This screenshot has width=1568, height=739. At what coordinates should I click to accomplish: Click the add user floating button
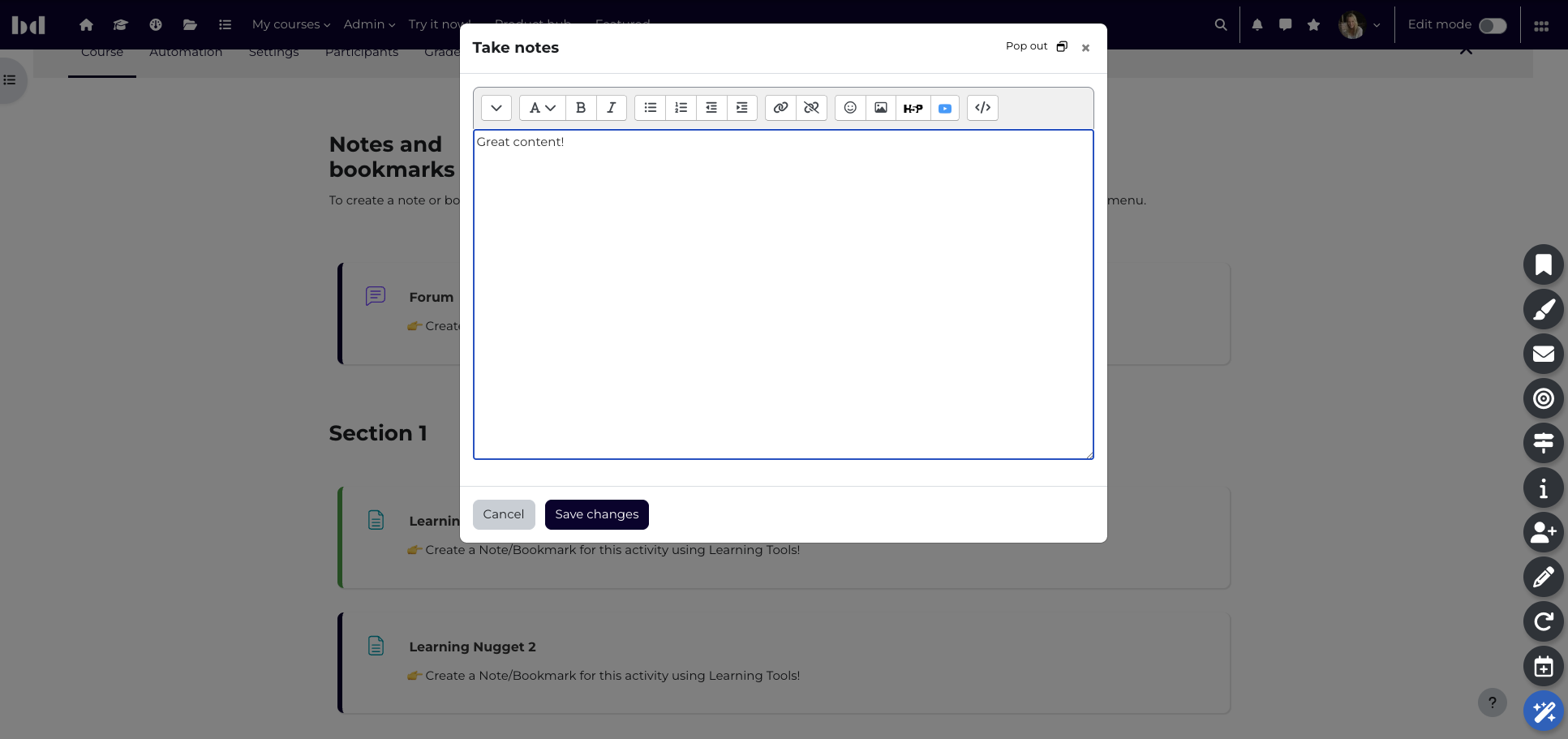[x=1544, y=532]
